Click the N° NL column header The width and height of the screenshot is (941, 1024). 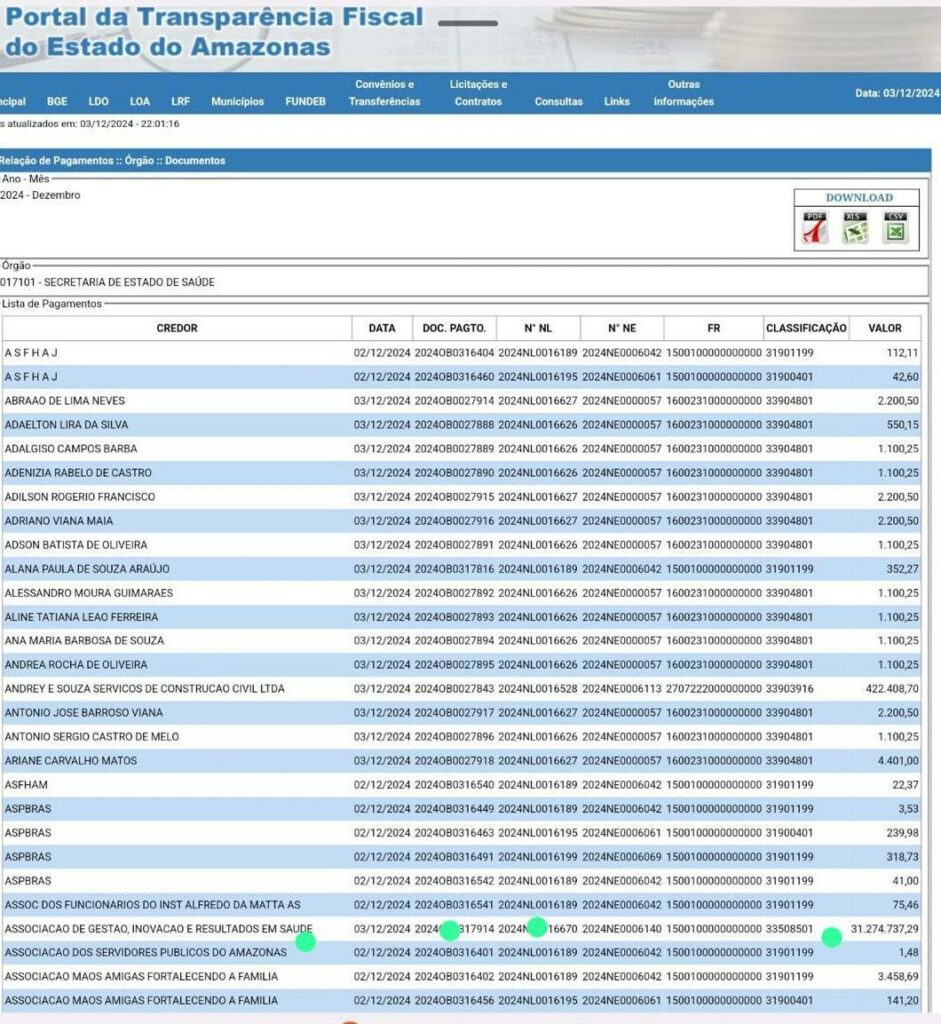pos(538,328)
